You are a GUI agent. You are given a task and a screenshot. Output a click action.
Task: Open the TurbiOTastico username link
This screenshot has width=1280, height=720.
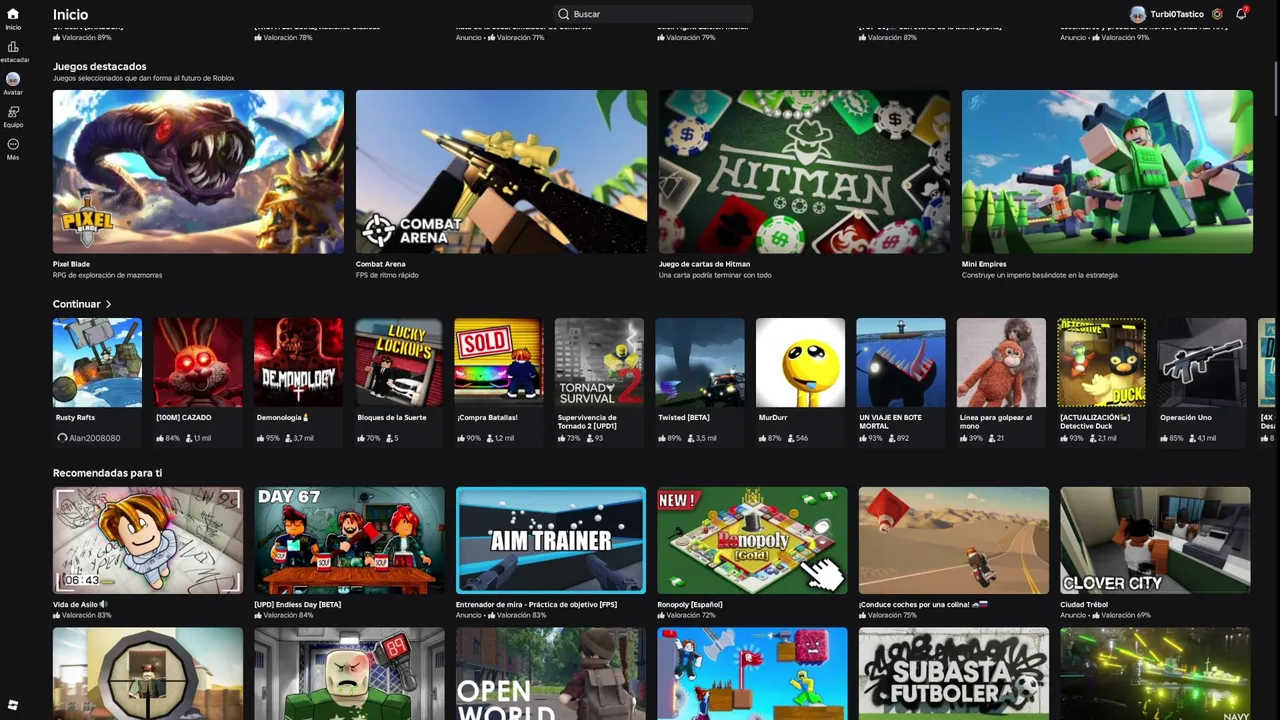(1176, 14)
